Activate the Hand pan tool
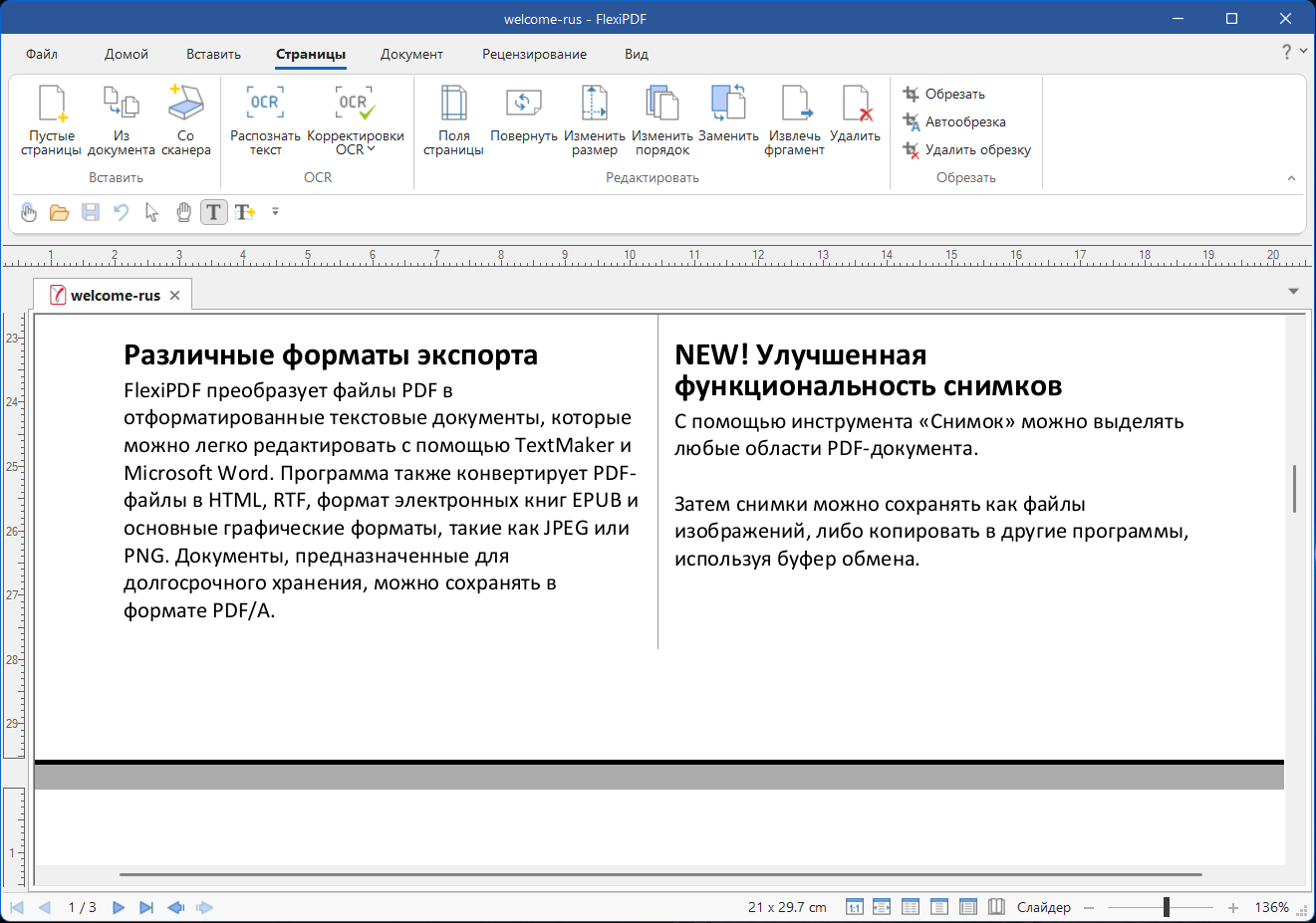Viewport: 1316px width, 923px height. click(x=183, y=212)
